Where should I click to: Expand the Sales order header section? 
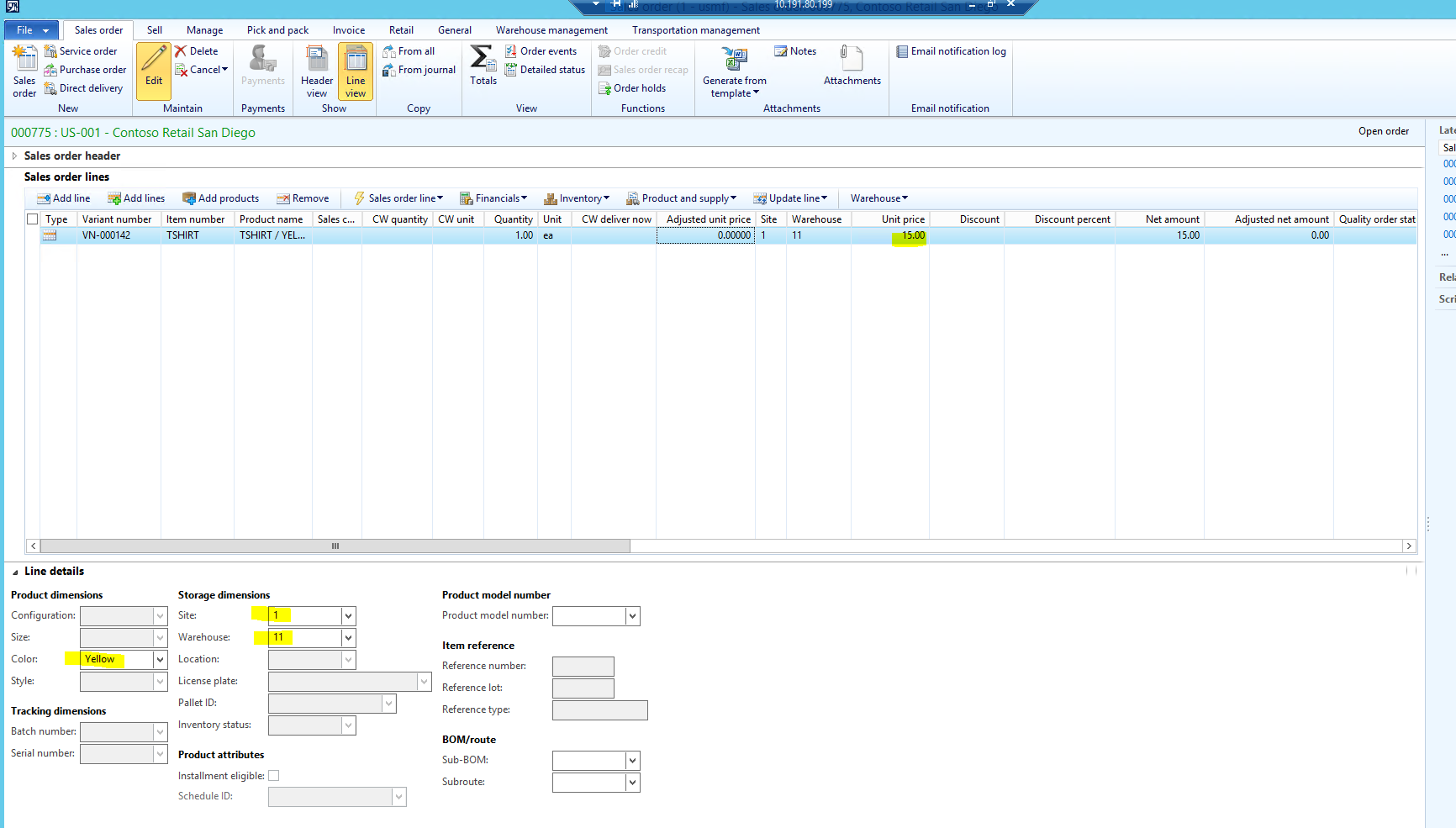pyautogui.click(x=14, y=156)
